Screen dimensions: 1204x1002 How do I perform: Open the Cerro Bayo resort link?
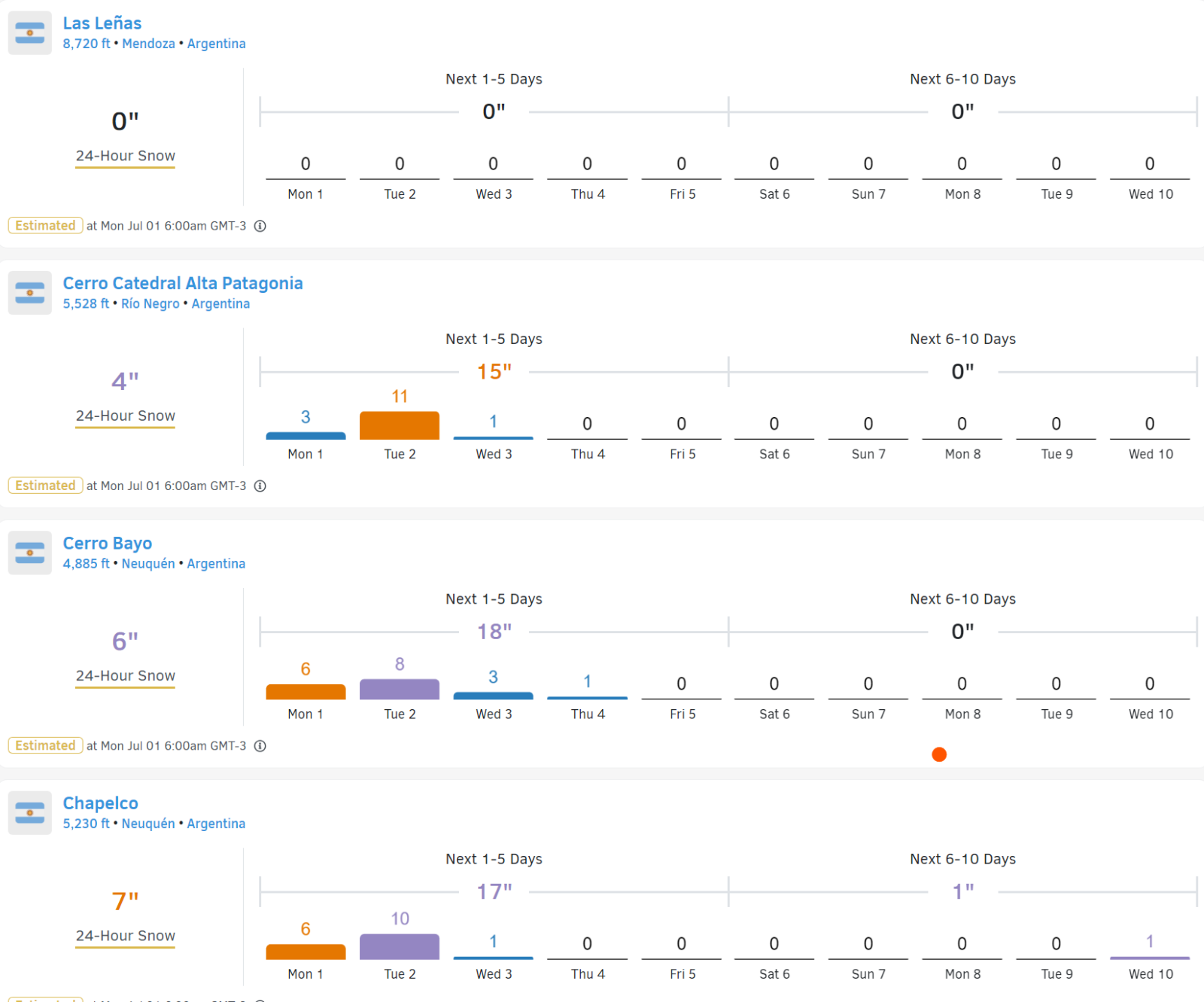pyautogui.click(x=107, y=544)
